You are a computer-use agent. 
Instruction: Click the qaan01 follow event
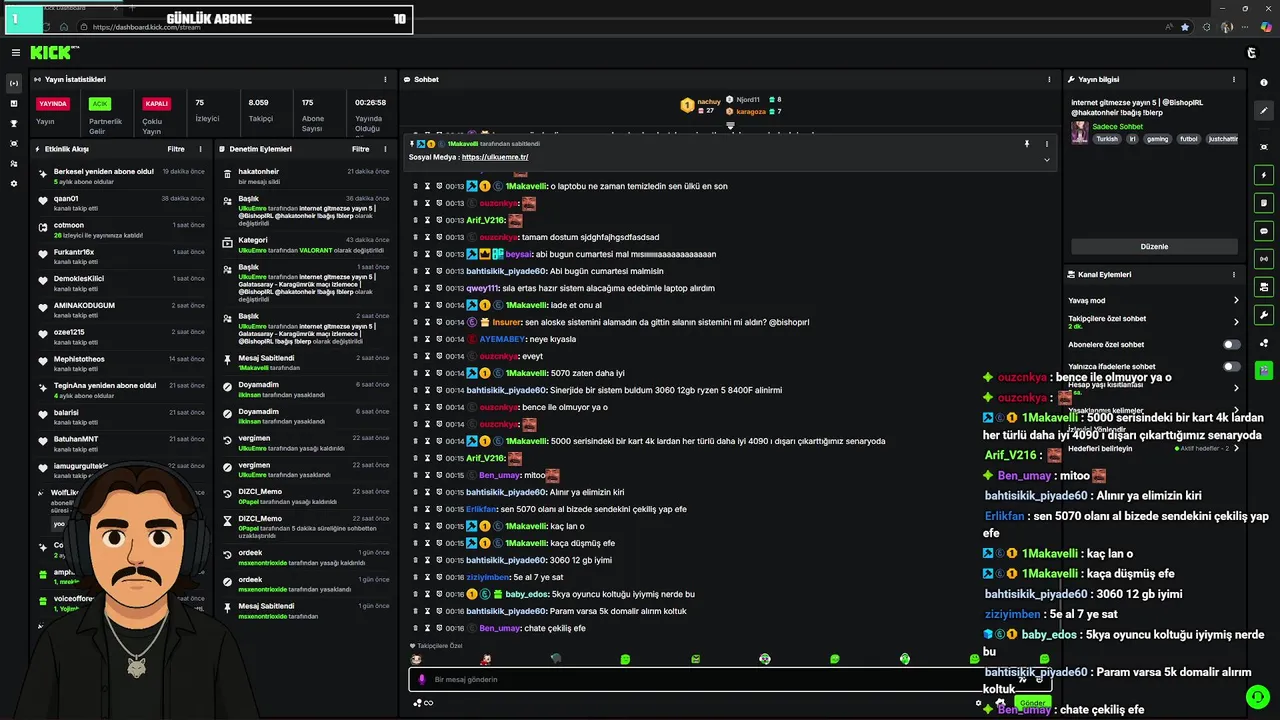(x=120, y=202)
